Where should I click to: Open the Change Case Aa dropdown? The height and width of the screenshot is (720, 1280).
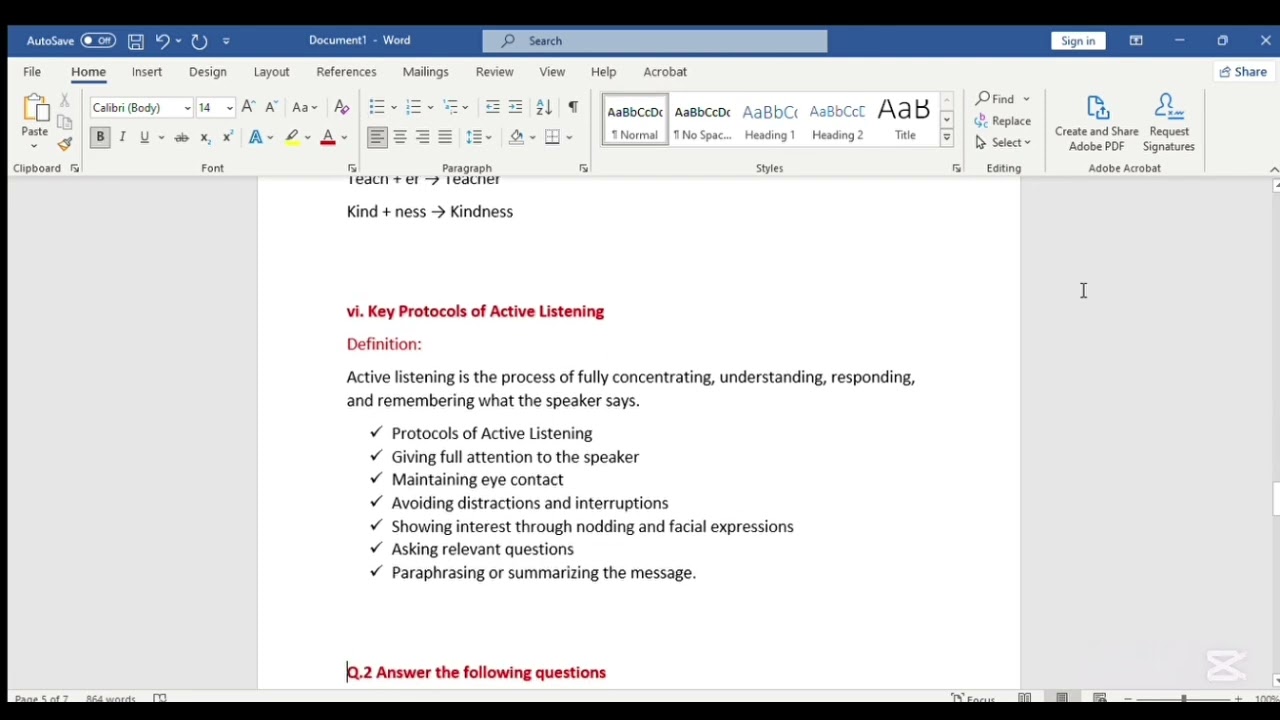(x=304, y=107)
